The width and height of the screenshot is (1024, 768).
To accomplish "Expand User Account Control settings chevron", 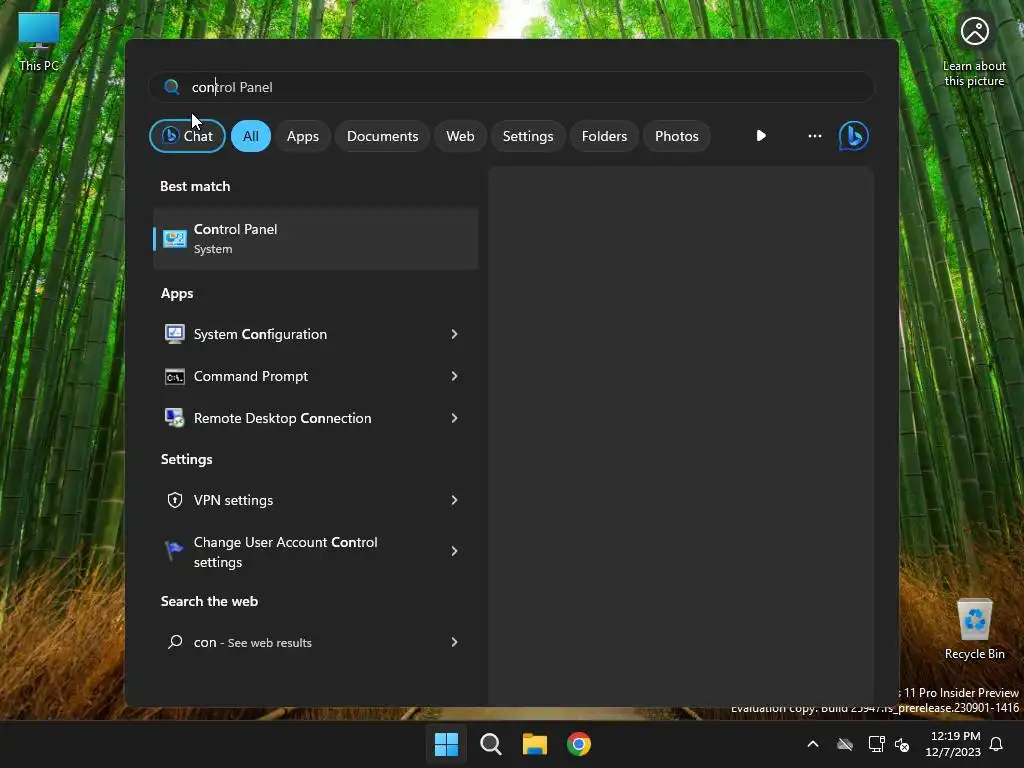I will point(455,551).
